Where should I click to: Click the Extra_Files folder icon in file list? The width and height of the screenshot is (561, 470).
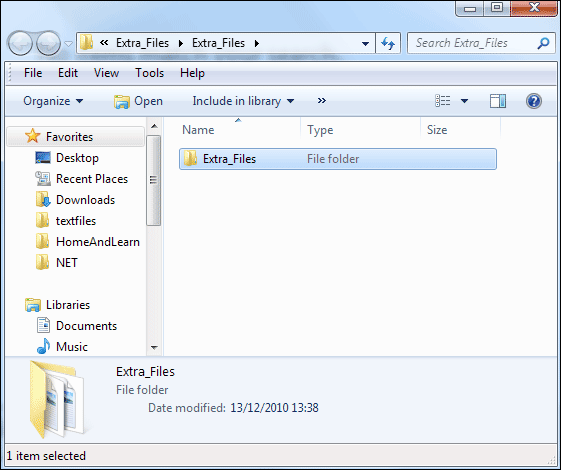point(190,158)
